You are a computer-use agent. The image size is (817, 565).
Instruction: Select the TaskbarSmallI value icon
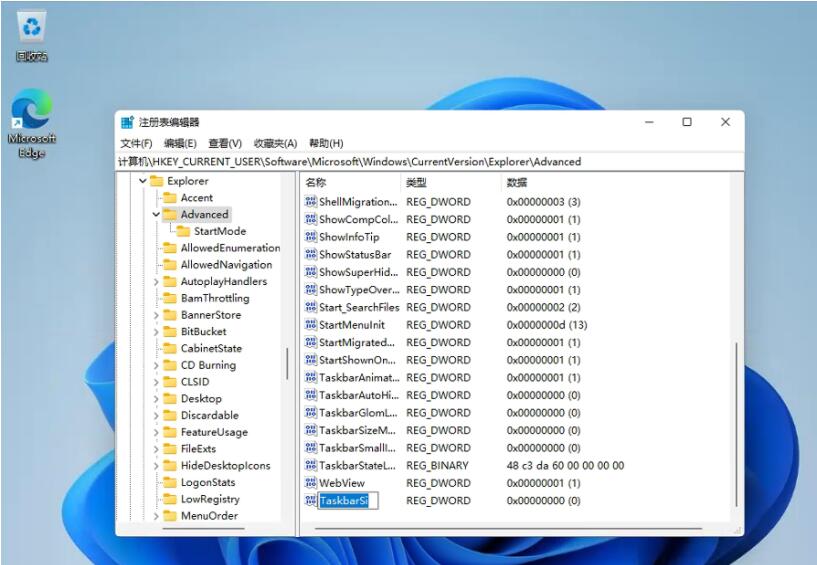(x=311, y=447)
